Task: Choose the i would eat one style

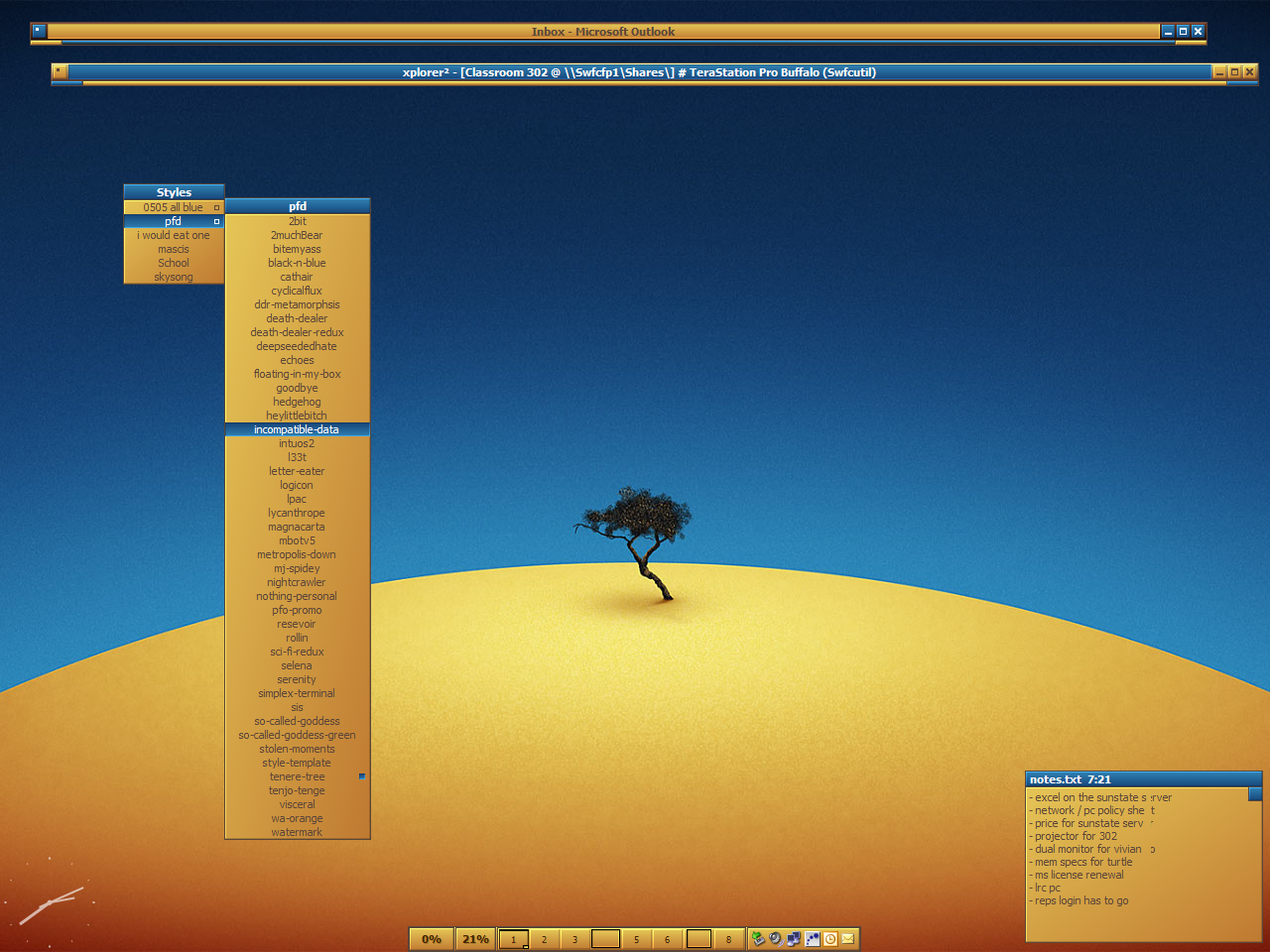Action: pos(174,235)
